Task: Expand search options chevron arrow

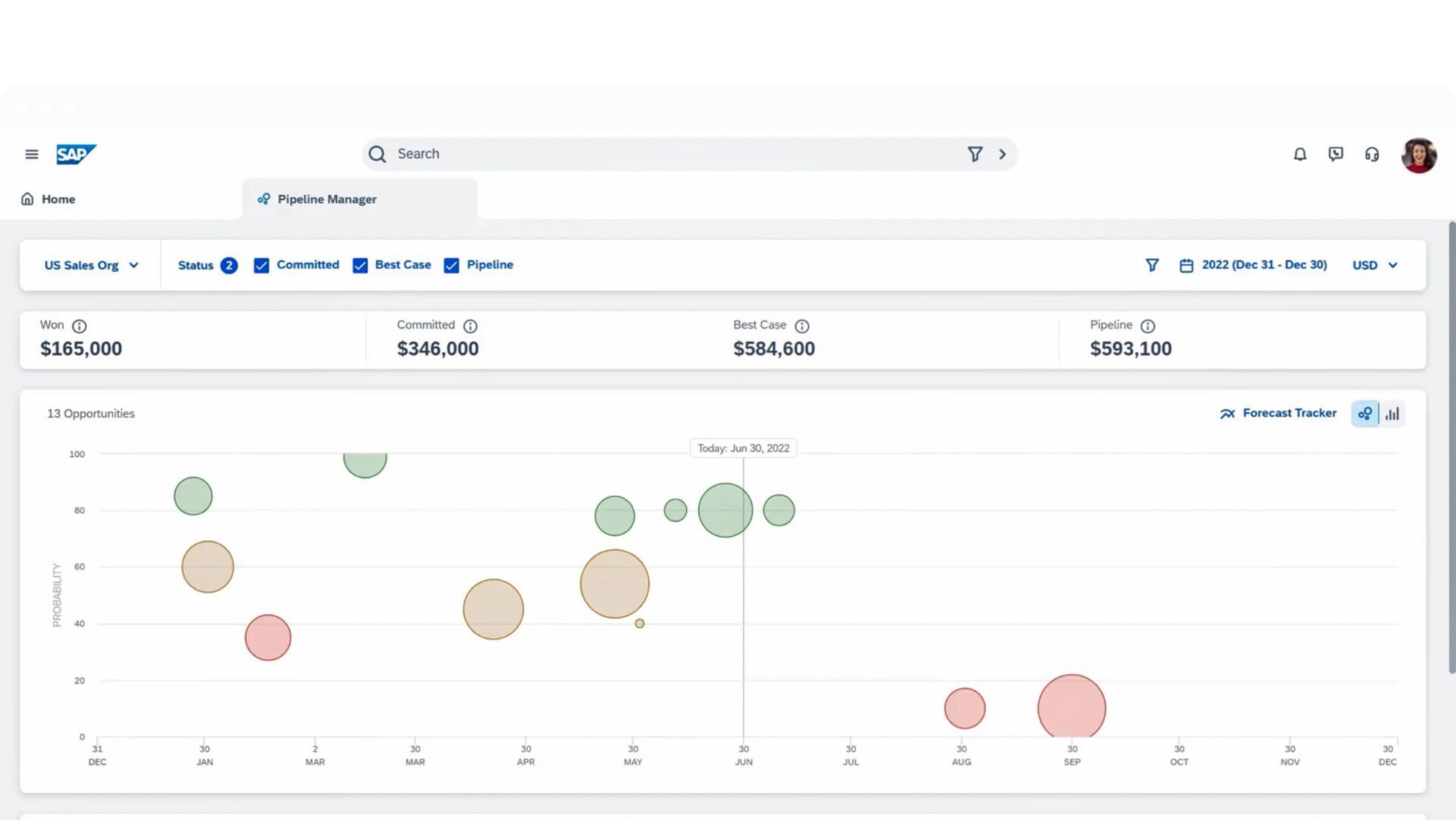Action: 1002,154
